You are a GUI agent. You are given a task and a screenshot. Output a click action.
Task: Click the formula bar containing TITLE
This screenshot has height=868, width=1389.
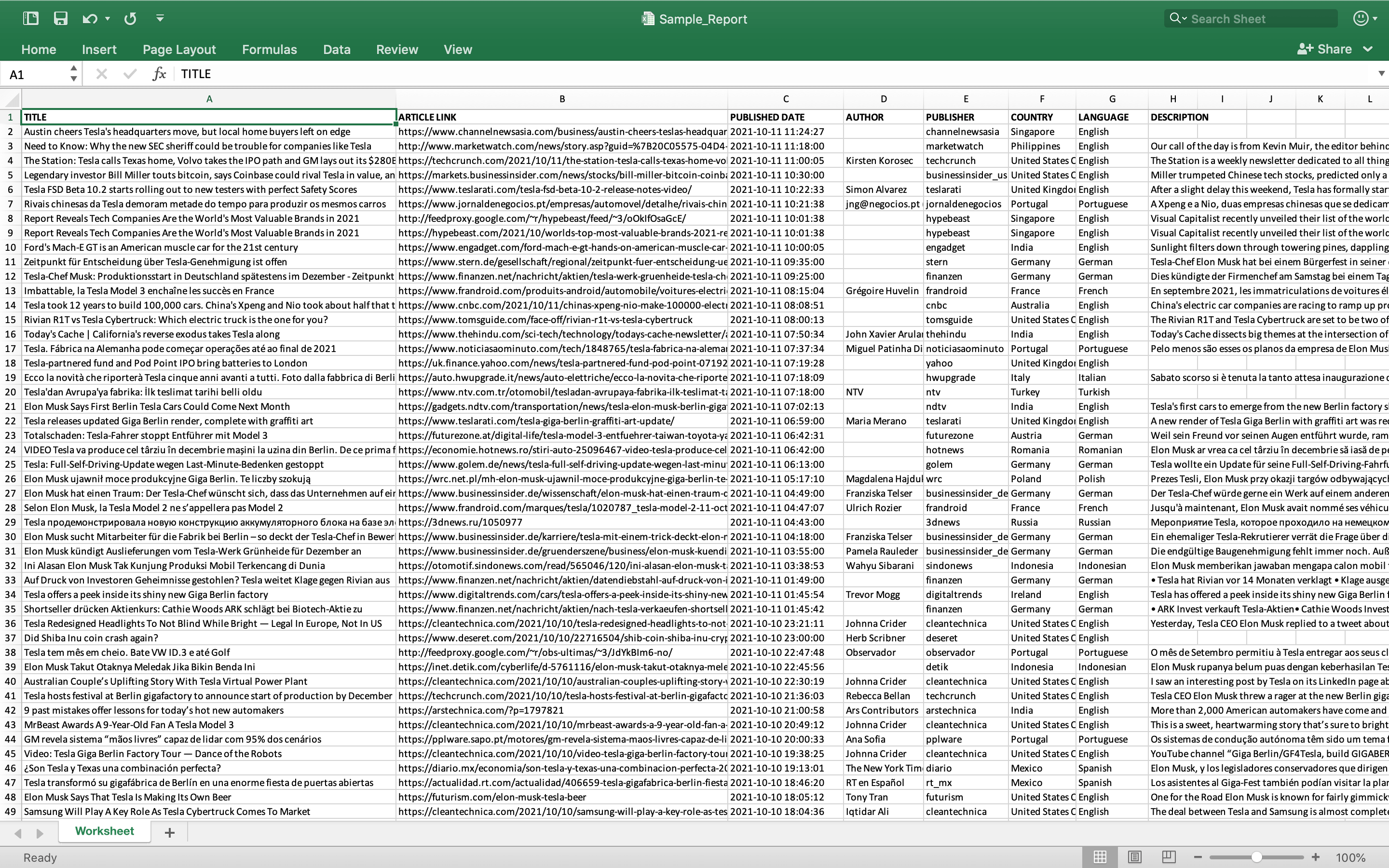coord(775,74)
